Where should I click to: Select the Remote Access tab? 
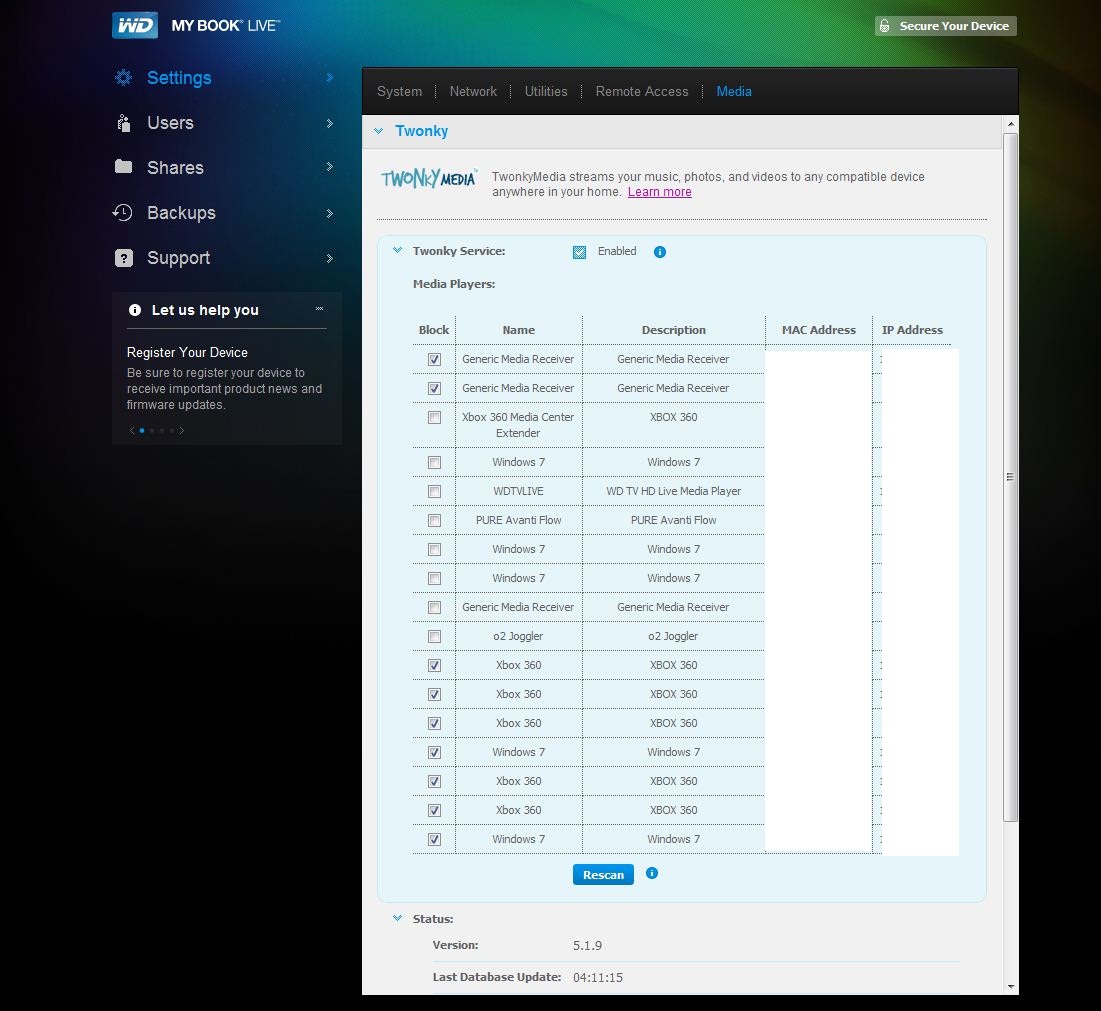(x=642, y=91)
